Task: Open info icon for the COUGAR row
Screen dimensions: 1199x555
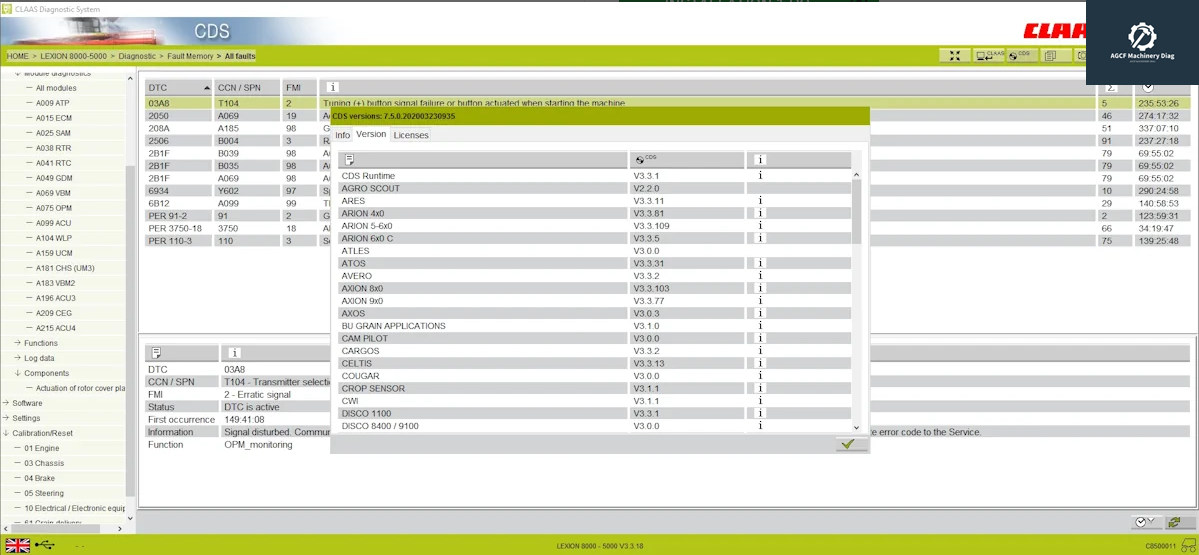Action: point(760,376)
